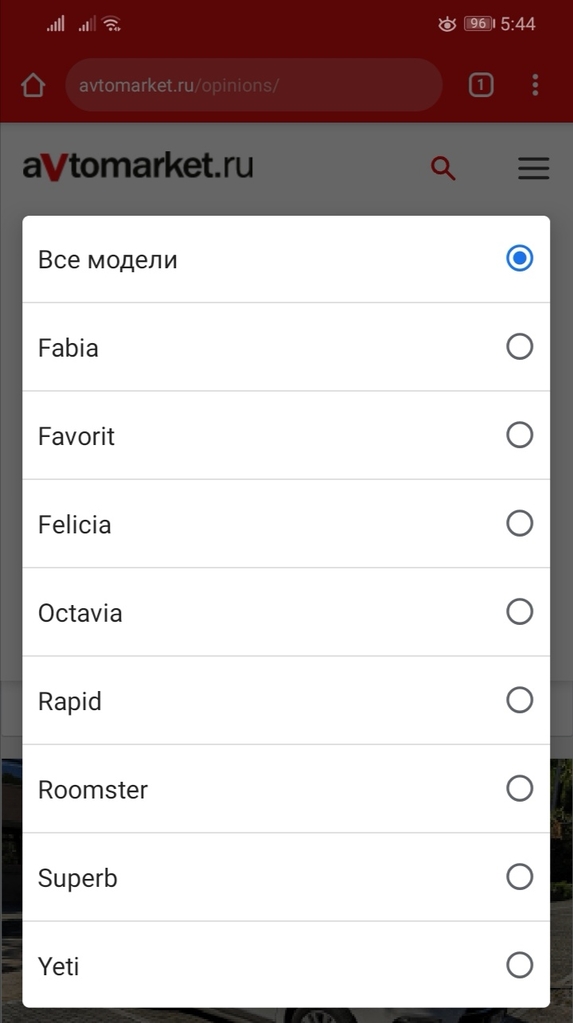Tap the battery indicator showing 96
Image resolution: width=573 pixels, height=1023 pixels.
point(479,24)
